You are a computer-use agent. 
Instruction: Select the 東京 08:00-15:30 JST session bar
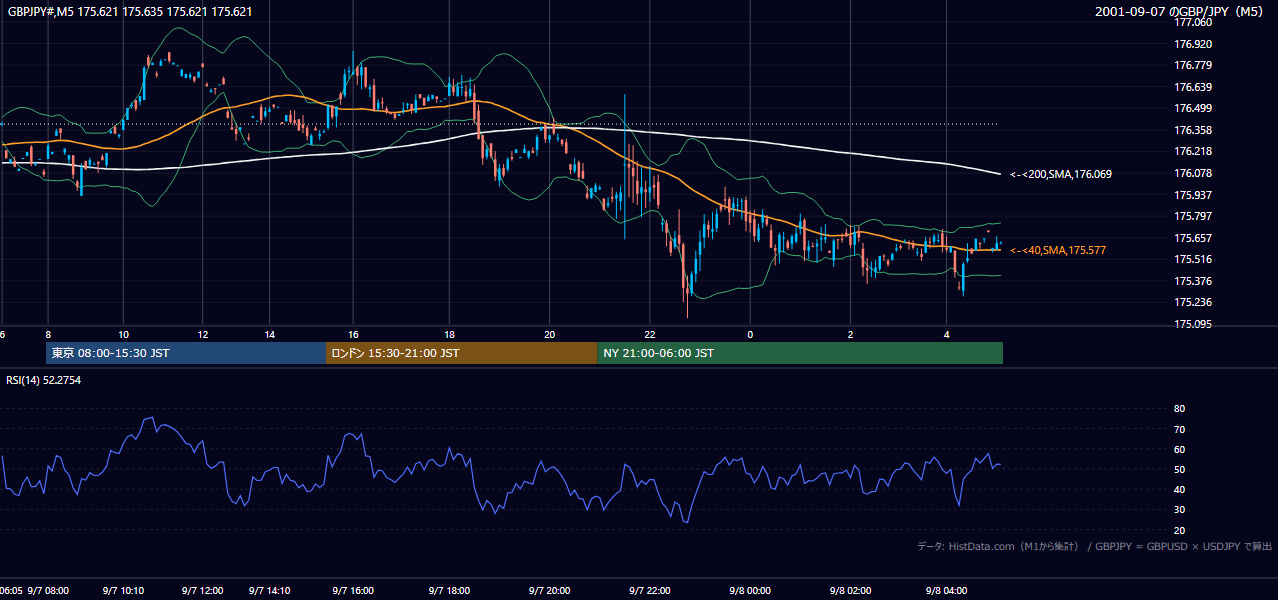pyautogui.click(x=186, y=353)
